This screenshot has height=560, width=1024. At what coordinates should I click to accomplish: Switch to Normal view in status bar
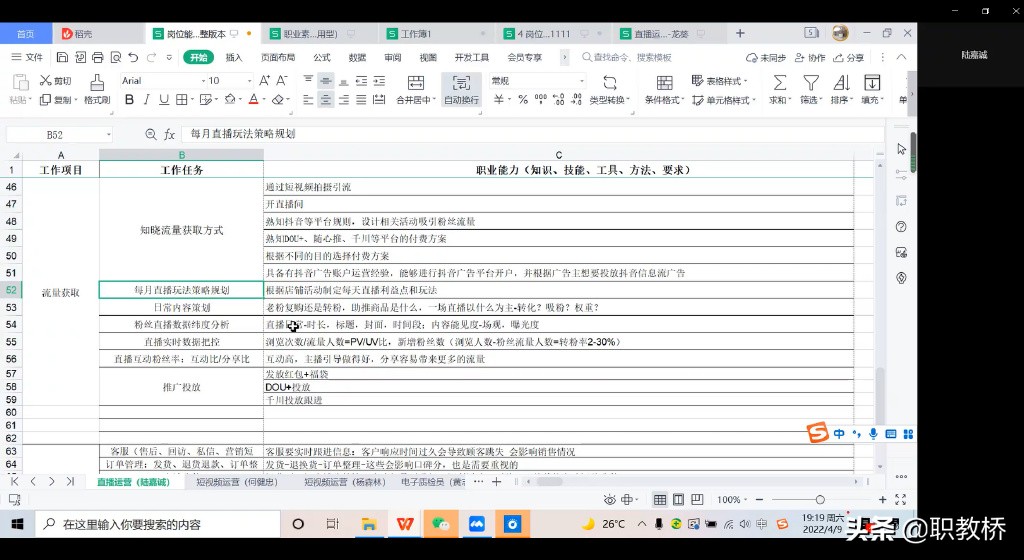pos(660,499)
